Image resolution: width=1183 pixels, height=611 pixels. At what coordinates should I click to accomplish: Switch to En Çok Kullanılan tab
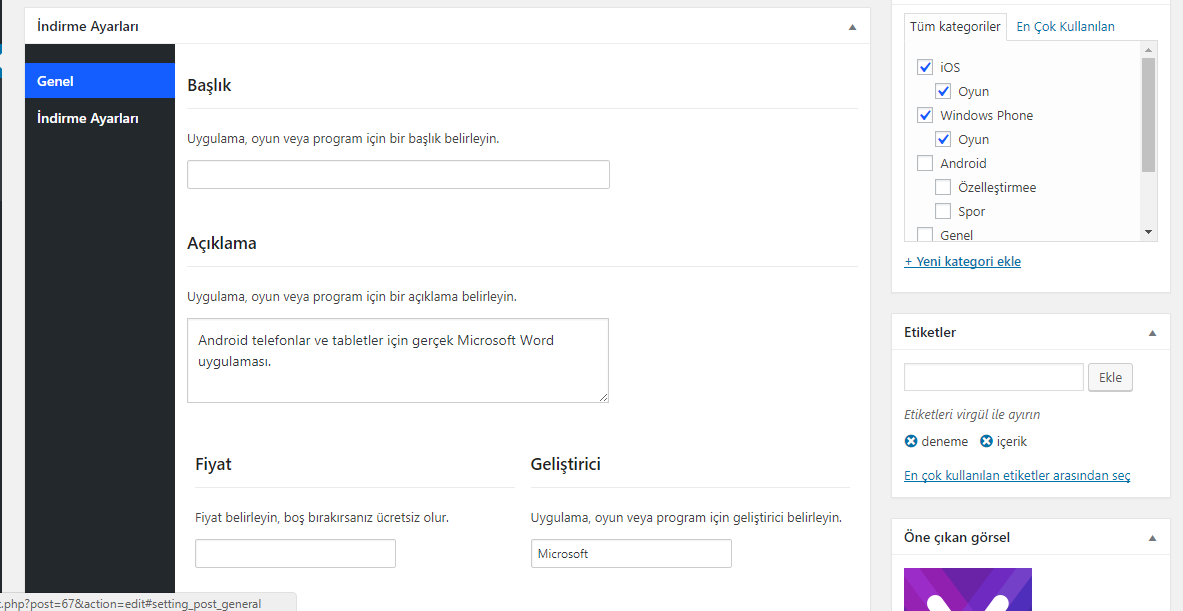click(1065, 26)
